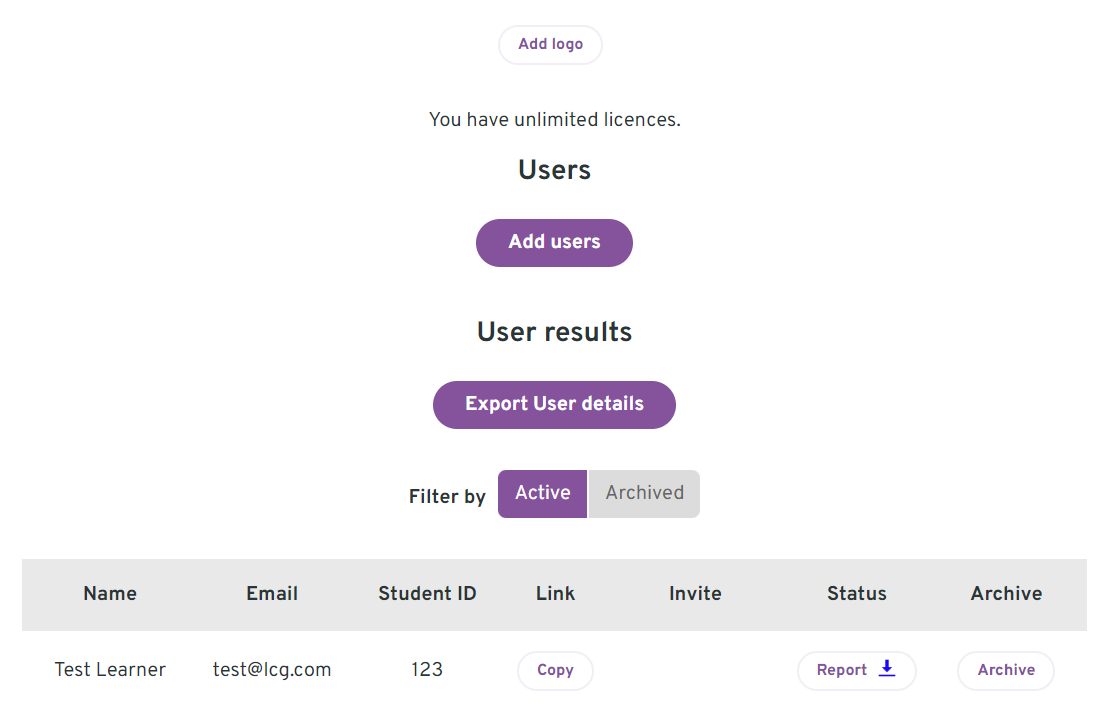This screenshot has width=1106, height=721.
Task: Open the Add users dialog
Action: pos(554,243)
